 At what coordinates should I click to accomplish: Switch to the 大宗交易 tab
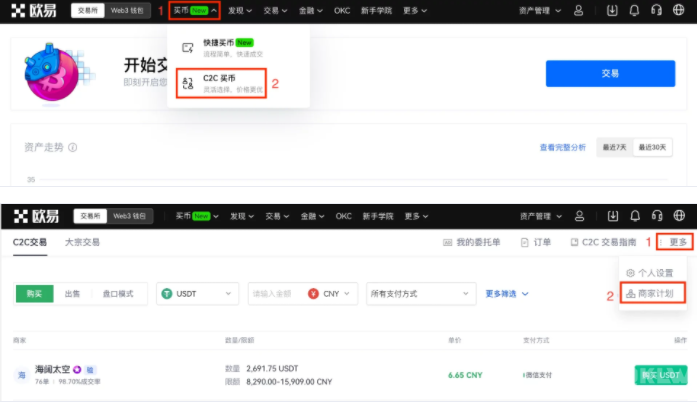click(82, 242)
